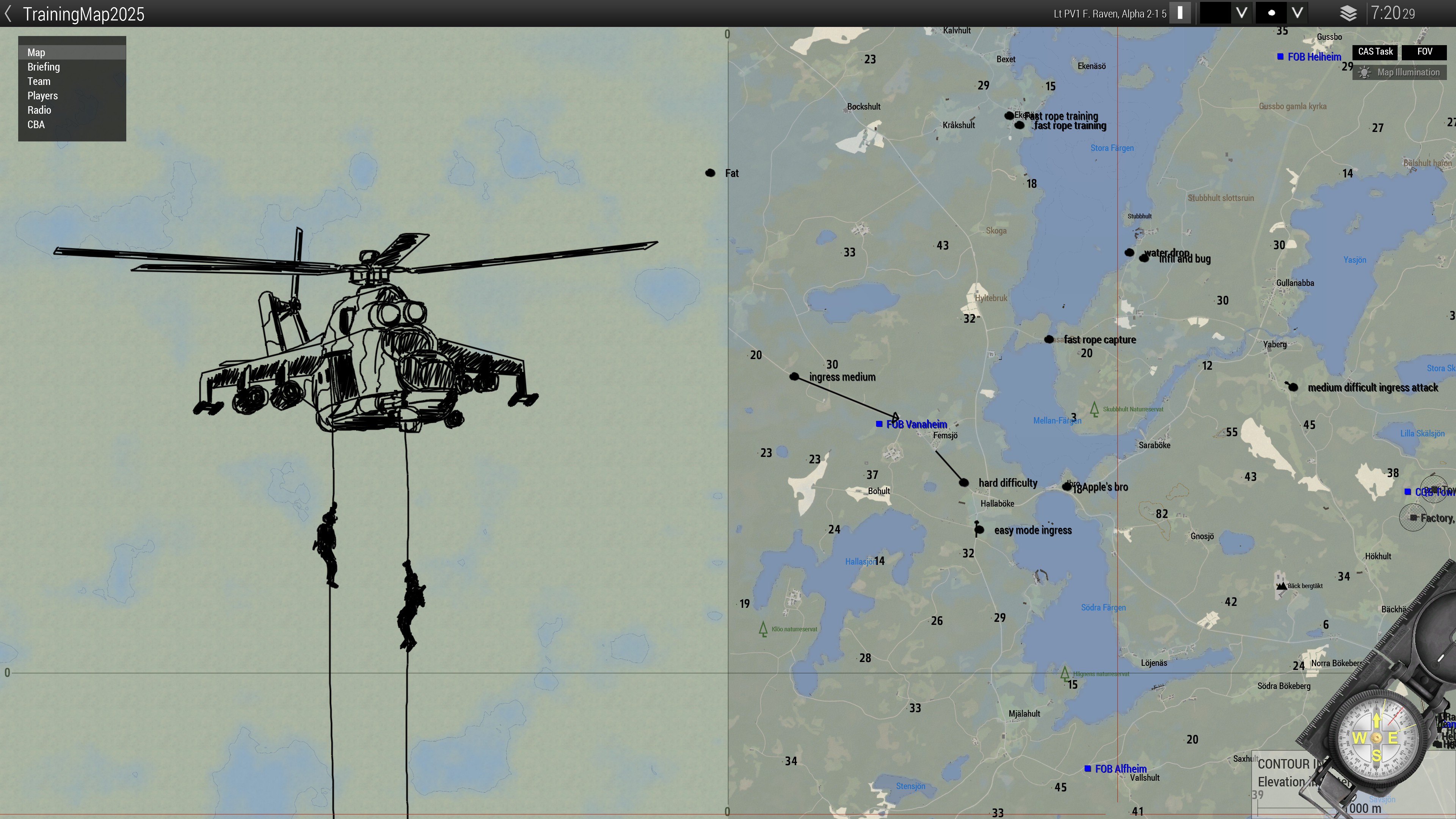1456x819 pixels.
Task: Click the 'hard difficulty' black dot marker
Action: 964,483
